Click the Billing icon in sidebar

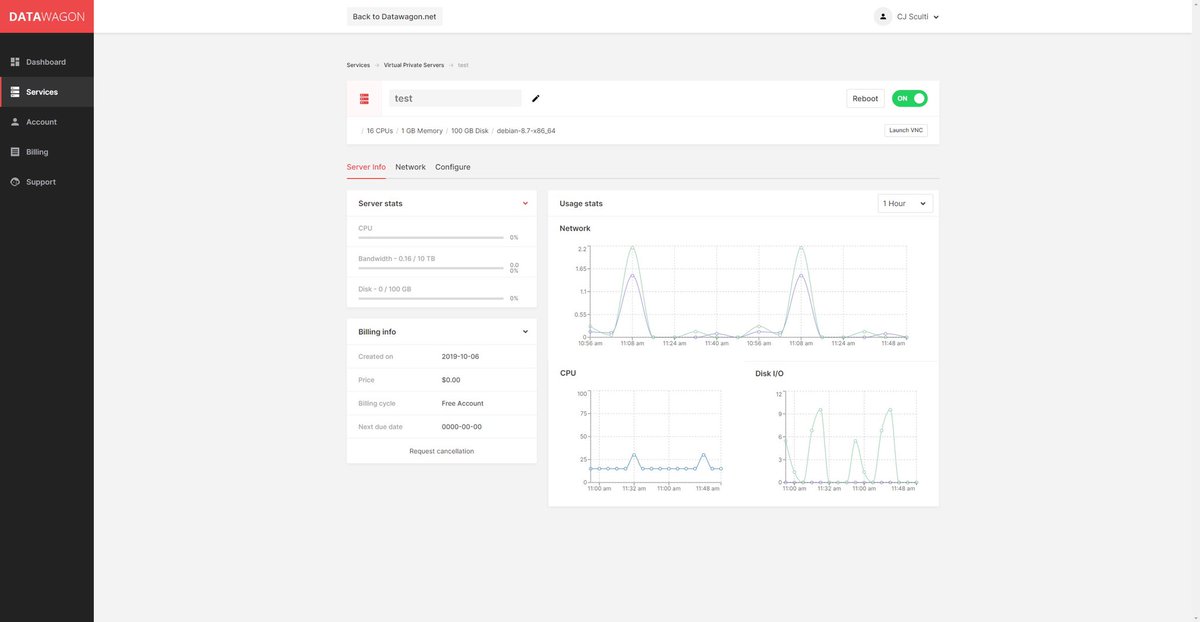point(15,152)
